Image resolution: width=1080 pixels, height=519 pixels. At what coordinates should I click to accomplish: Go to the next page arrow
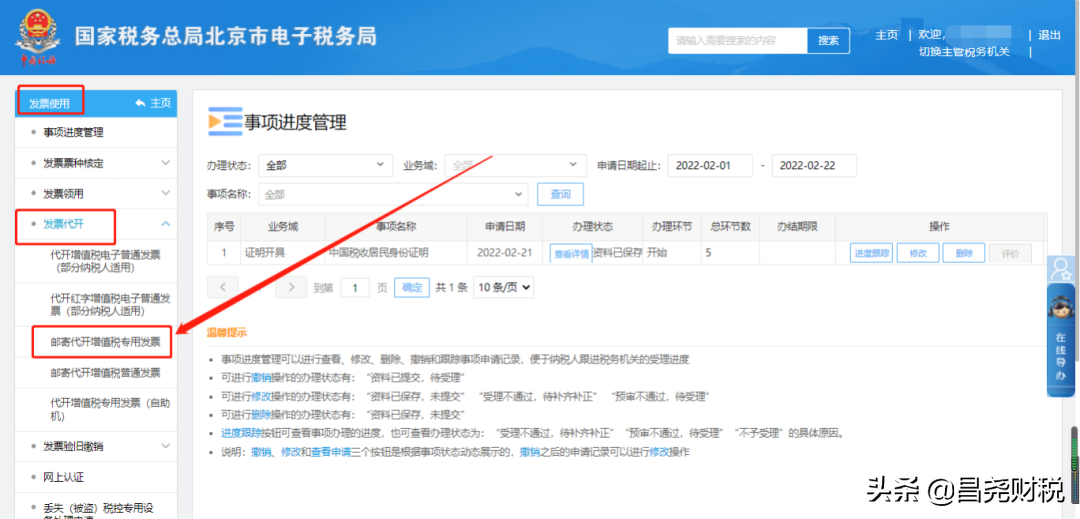coord(291,287)
